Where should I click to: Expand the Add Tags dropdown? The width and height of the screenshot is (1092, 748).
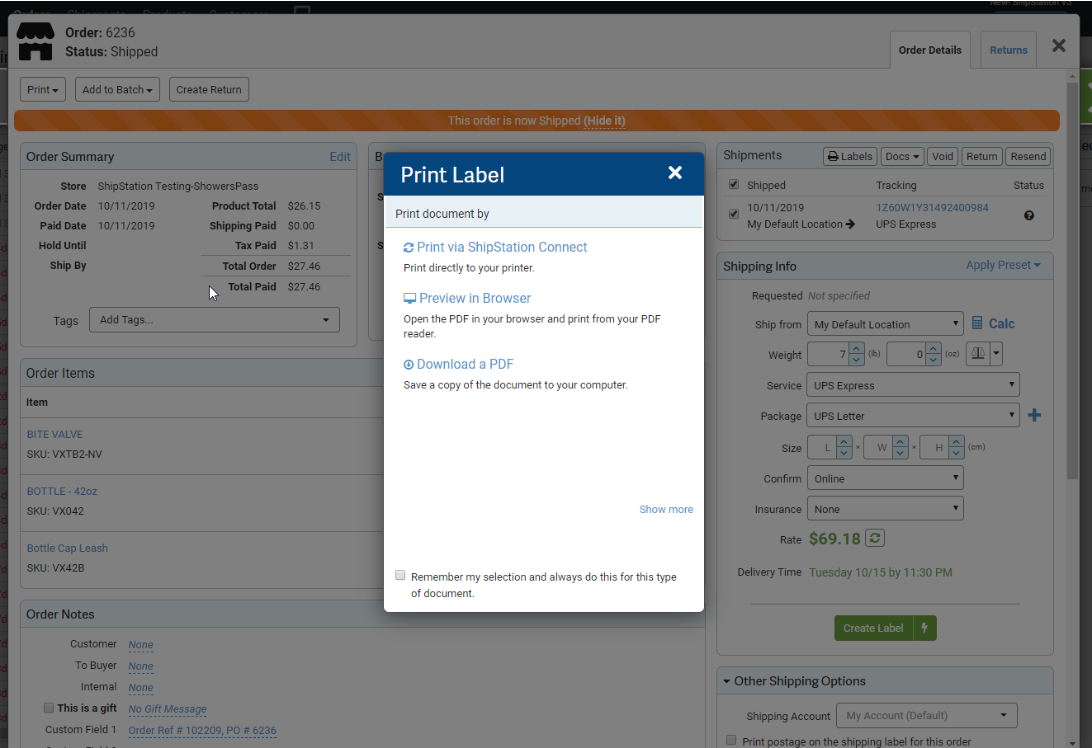[214, 320]
